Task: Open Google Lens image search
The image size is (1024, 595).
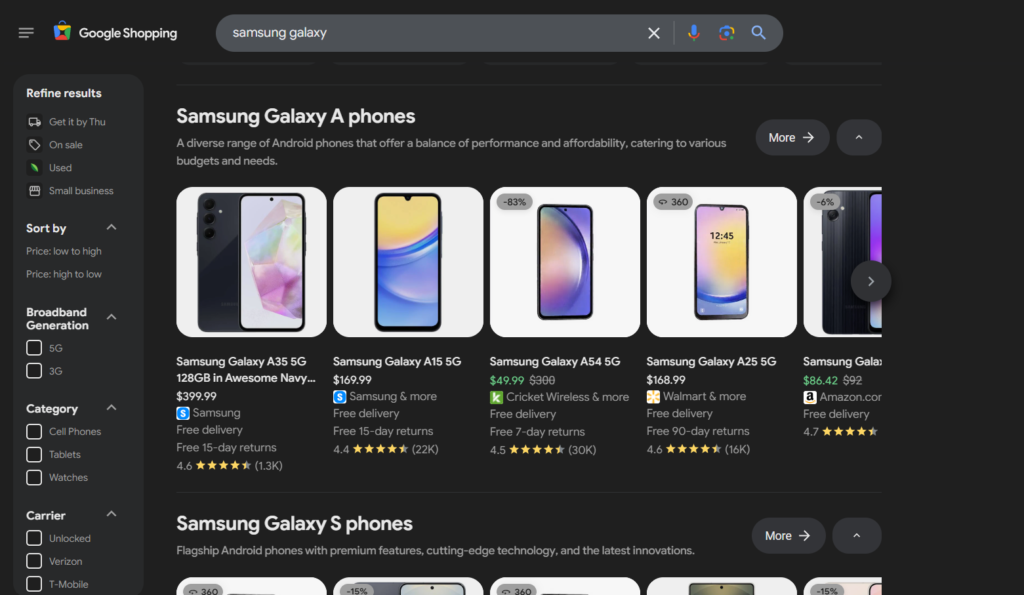Action: coord(728,33)
